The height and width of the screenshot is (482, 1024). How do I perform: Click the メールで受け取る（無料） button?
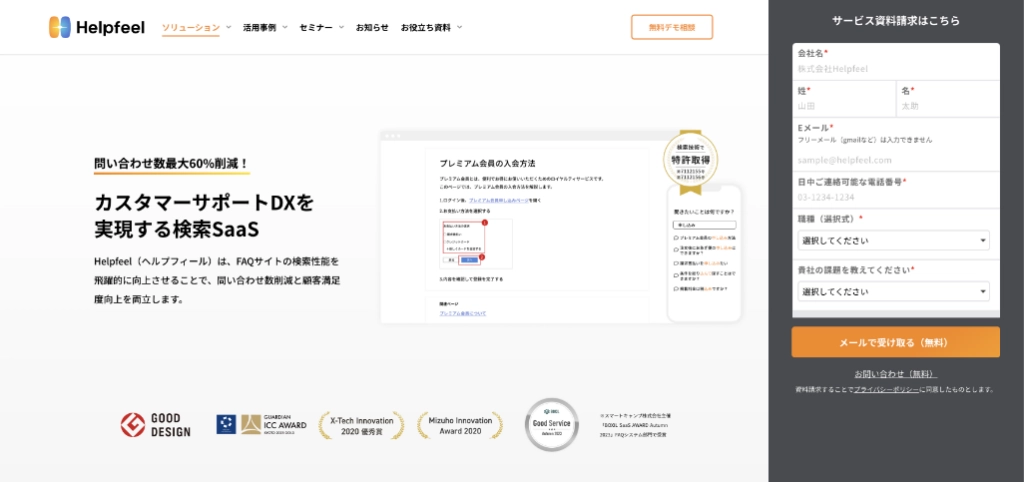895,342
